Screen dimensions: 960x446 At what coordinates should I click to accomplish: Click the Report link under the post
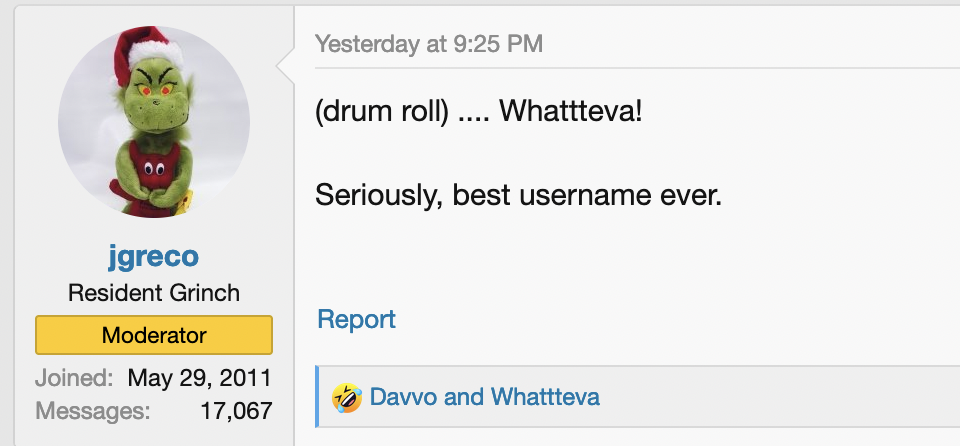(356, 319)
